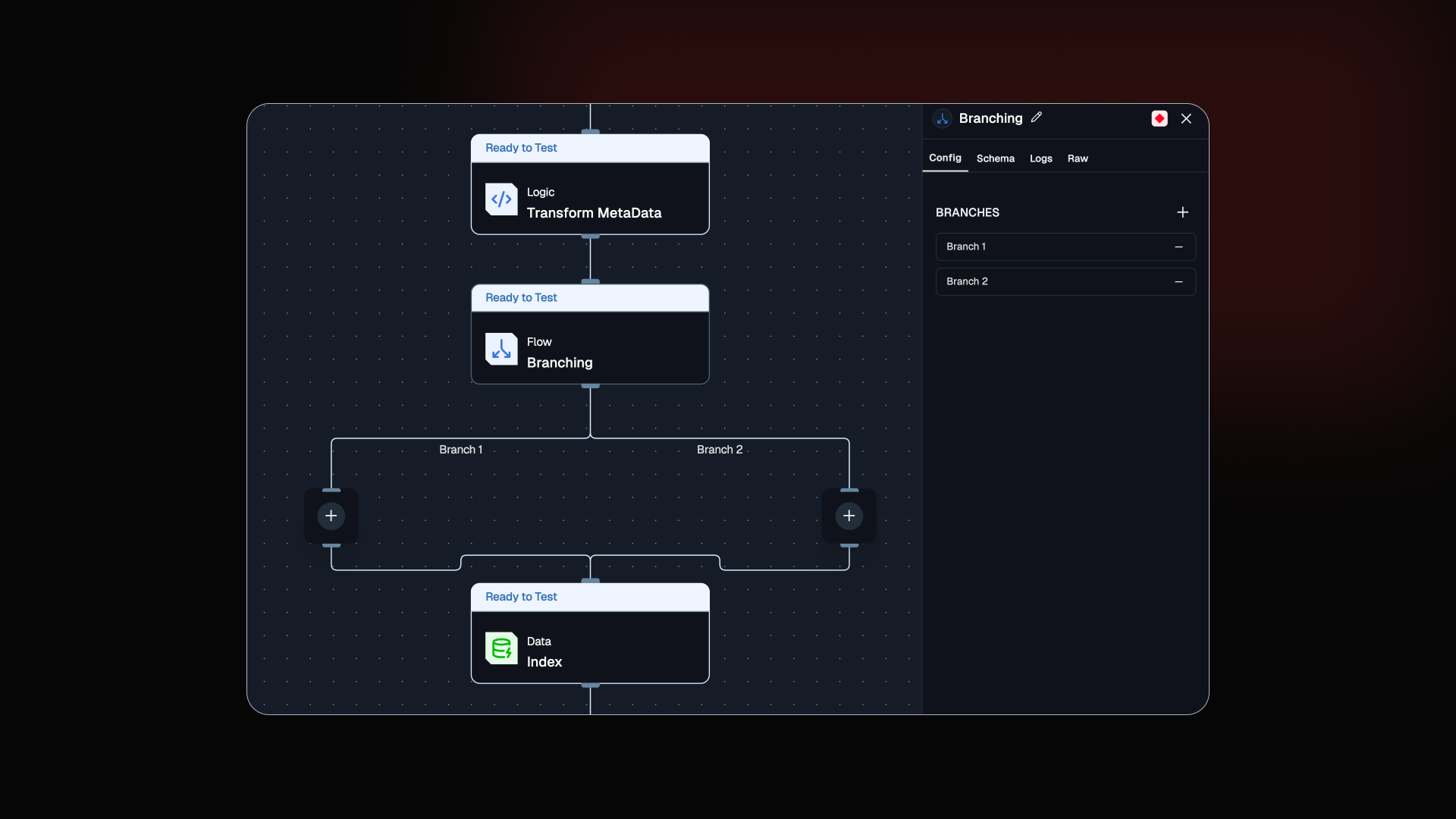Click the green database icon on Index node
This screenshot has height=819, width=1456.
501,648
